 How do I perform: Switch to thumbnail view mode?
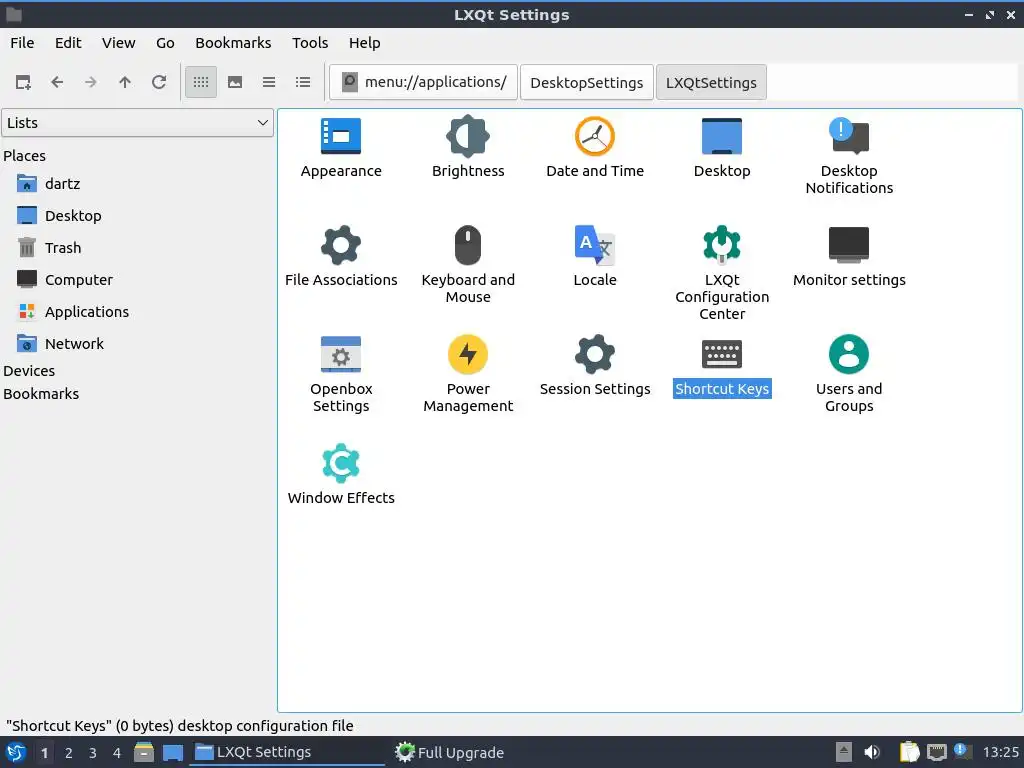coord(235,82)
